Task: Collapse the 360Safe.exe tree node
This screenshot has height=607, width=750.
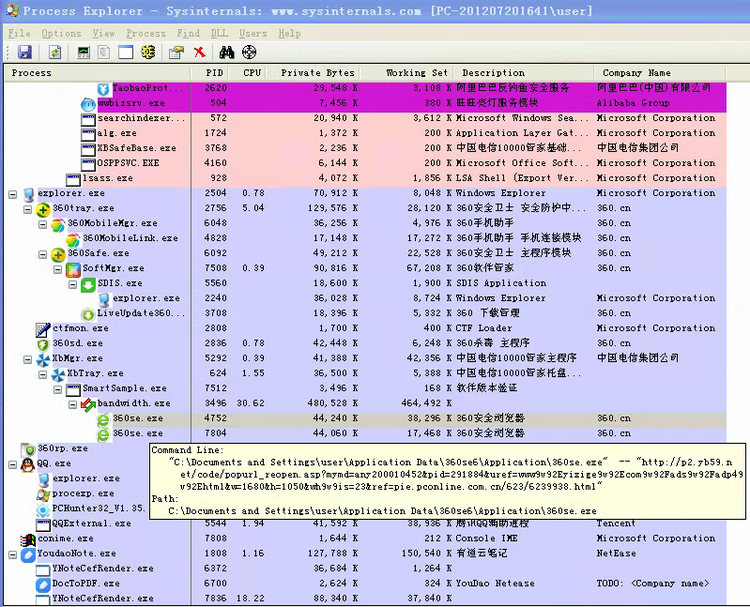Action: pyautogui.click(x=43, y=254)
